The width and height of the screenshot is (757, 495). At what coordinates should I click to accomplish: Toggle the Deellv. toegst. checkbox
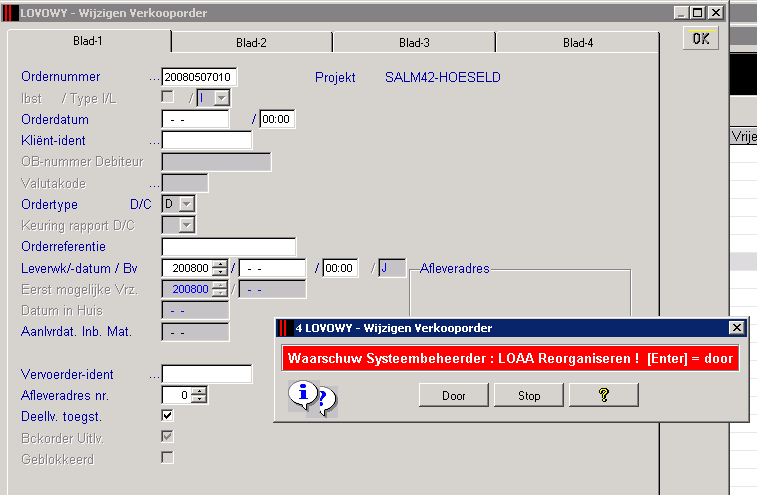[168, 415]
